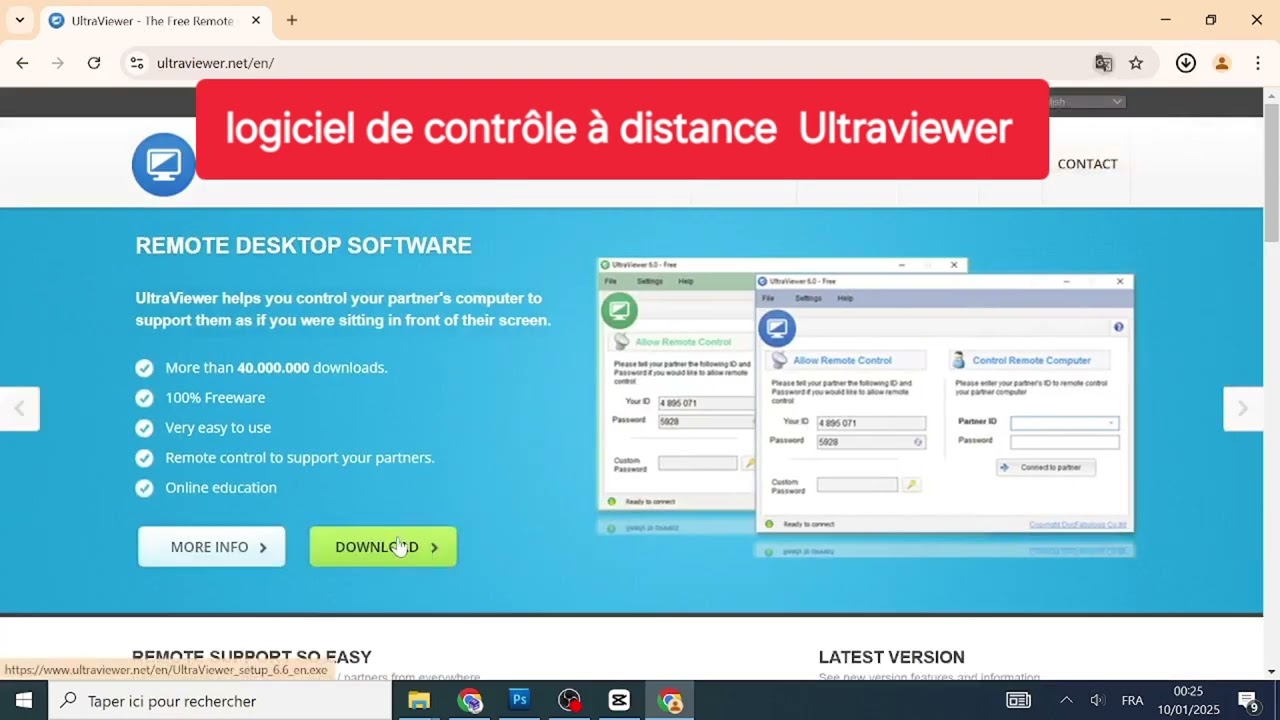Open Photoshop from the taskbar

519,700
